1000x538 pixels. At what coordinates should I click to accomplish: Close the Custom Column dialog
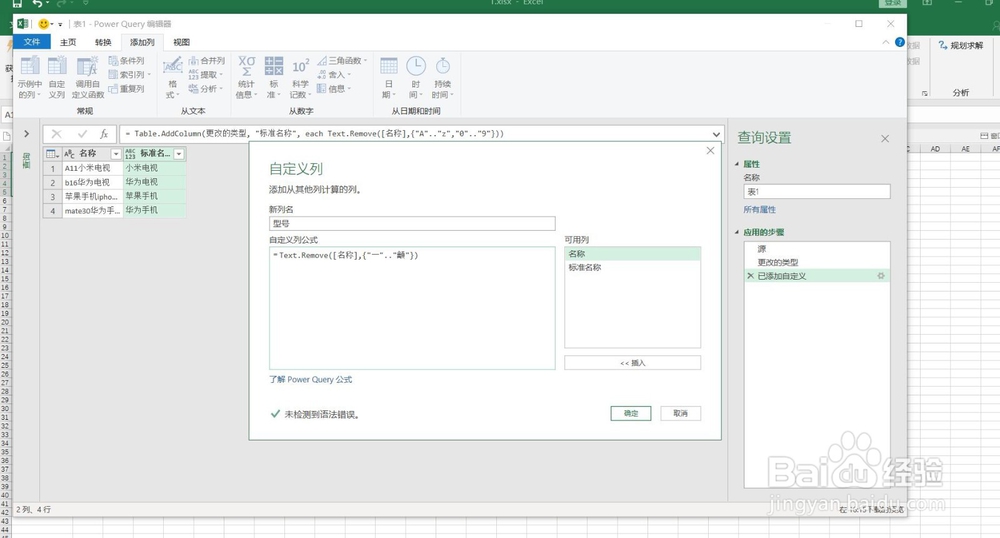[x=710, y=150]
